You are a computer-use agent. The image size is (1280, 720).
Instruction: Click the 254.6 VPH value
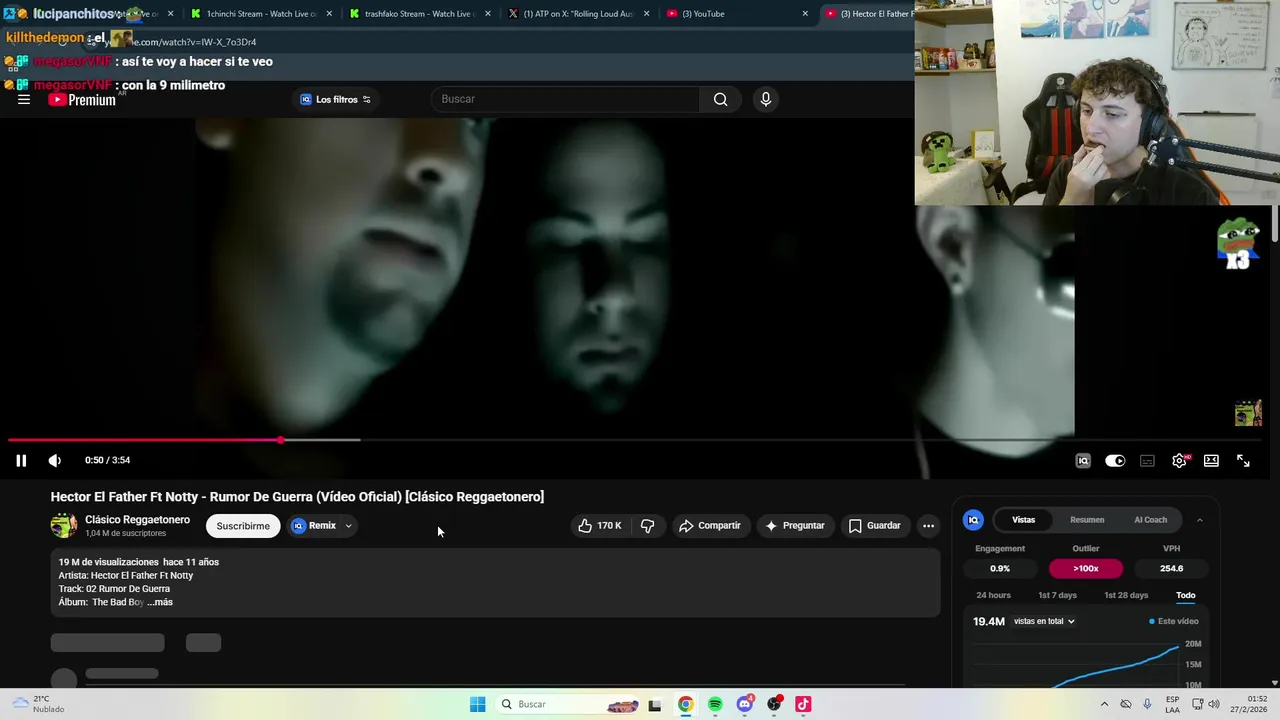[x=1171, y=568]
